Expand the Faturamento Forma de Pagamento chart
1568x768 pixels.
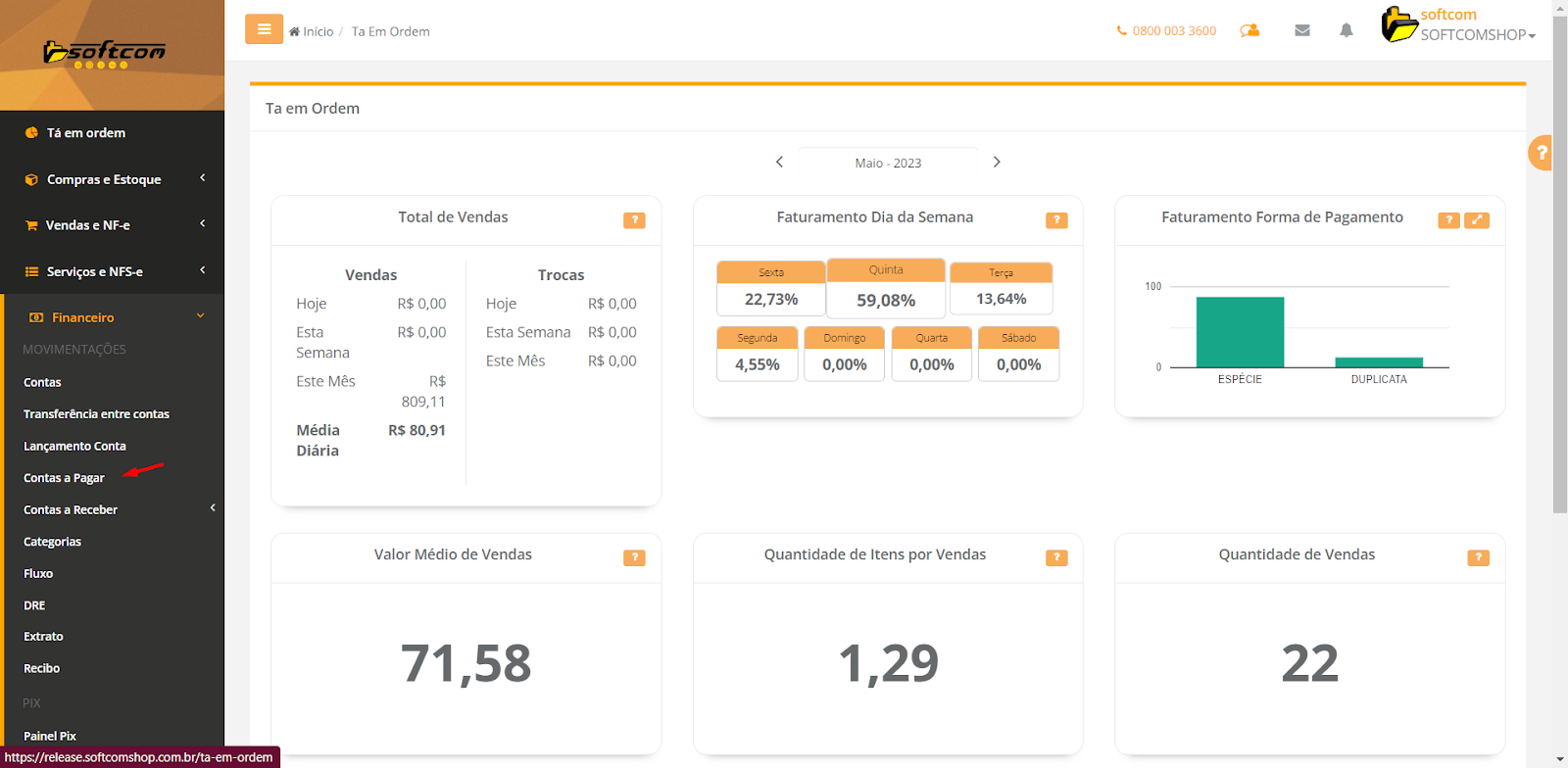coord(1477,220)
